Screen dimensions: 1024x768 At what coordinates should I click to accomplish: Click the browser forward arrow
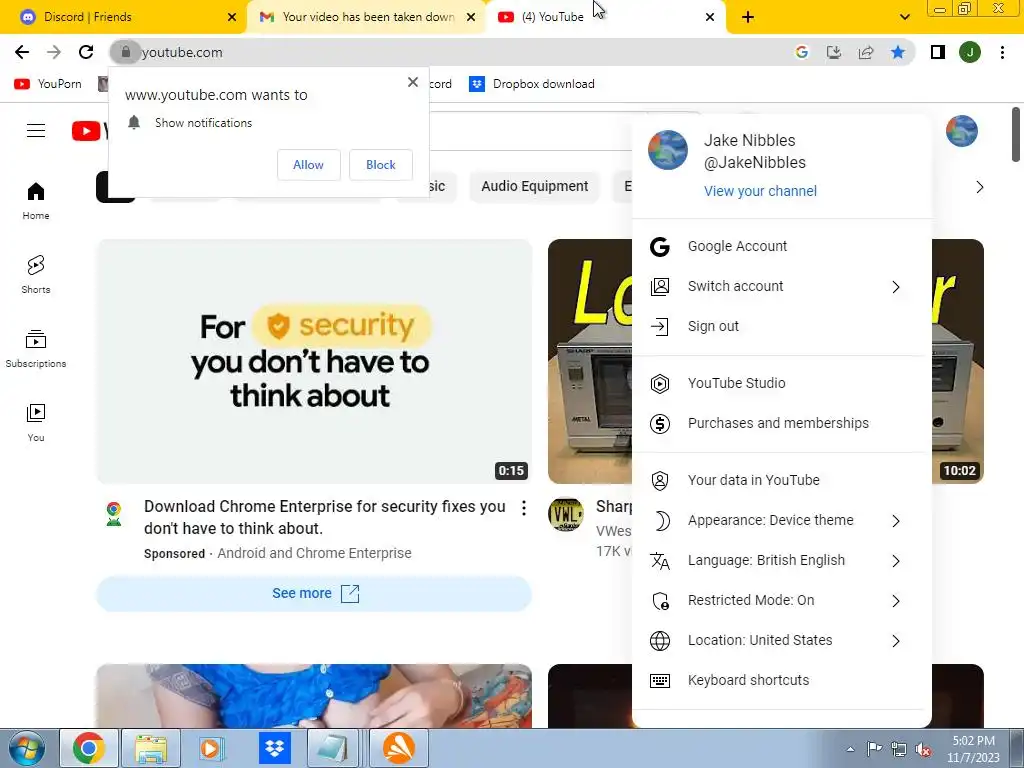(54, 52)
